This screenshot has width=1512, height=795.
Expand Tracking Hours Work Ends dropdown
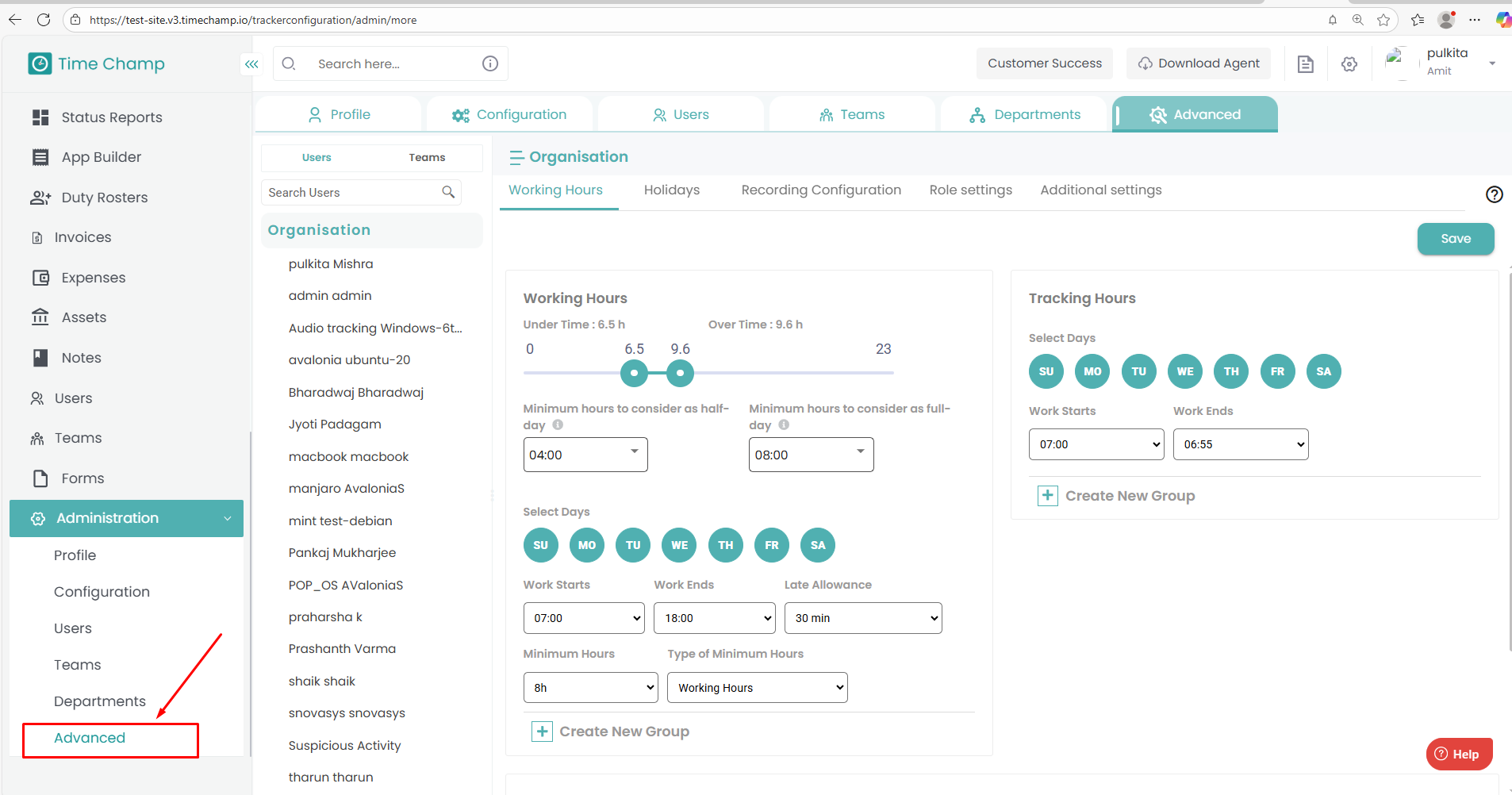tap(1240, 444)
